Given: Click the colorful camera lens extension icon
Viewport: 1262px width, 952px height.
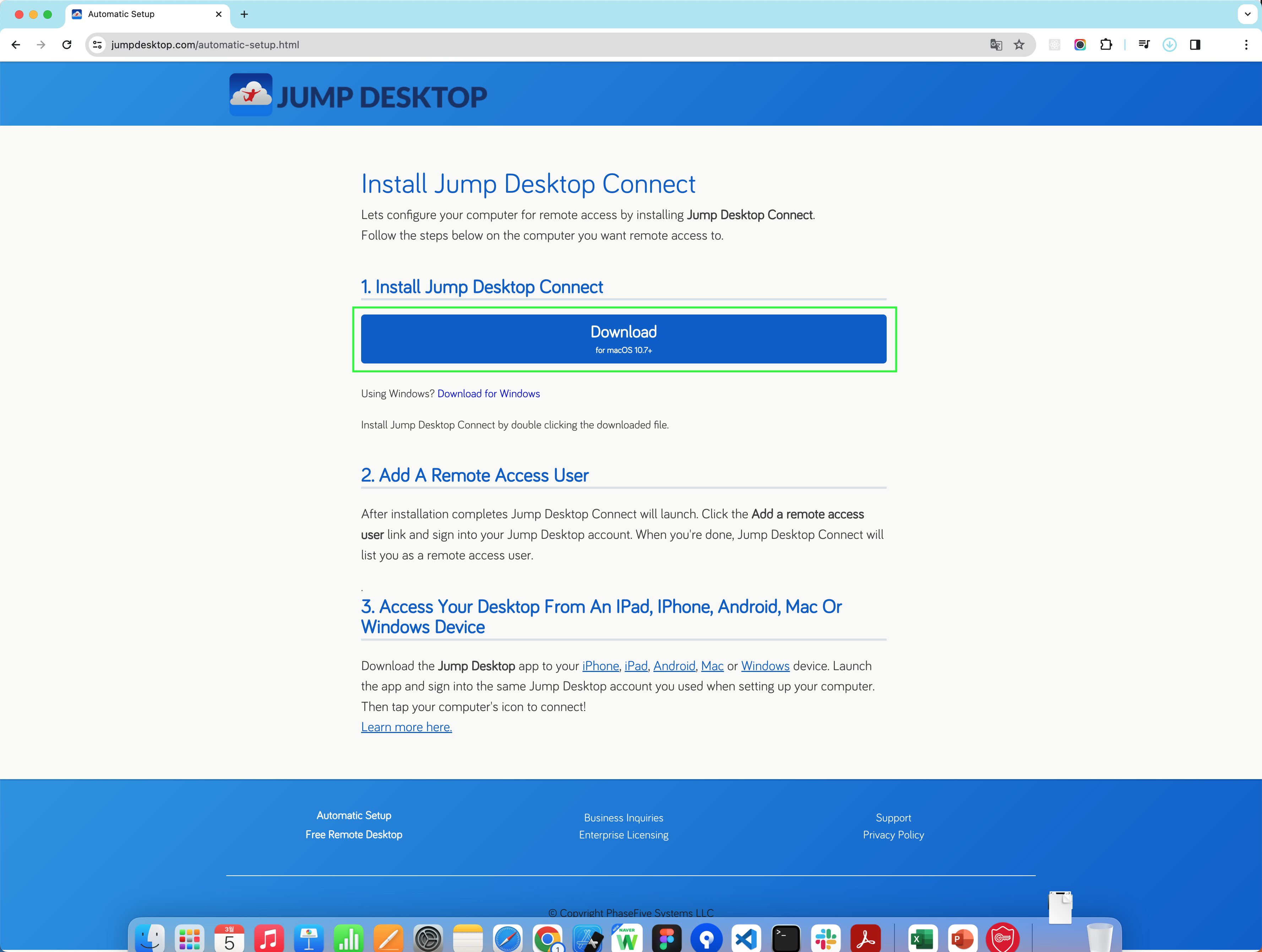Looking at the screenshot, I should coord(1080,44).
